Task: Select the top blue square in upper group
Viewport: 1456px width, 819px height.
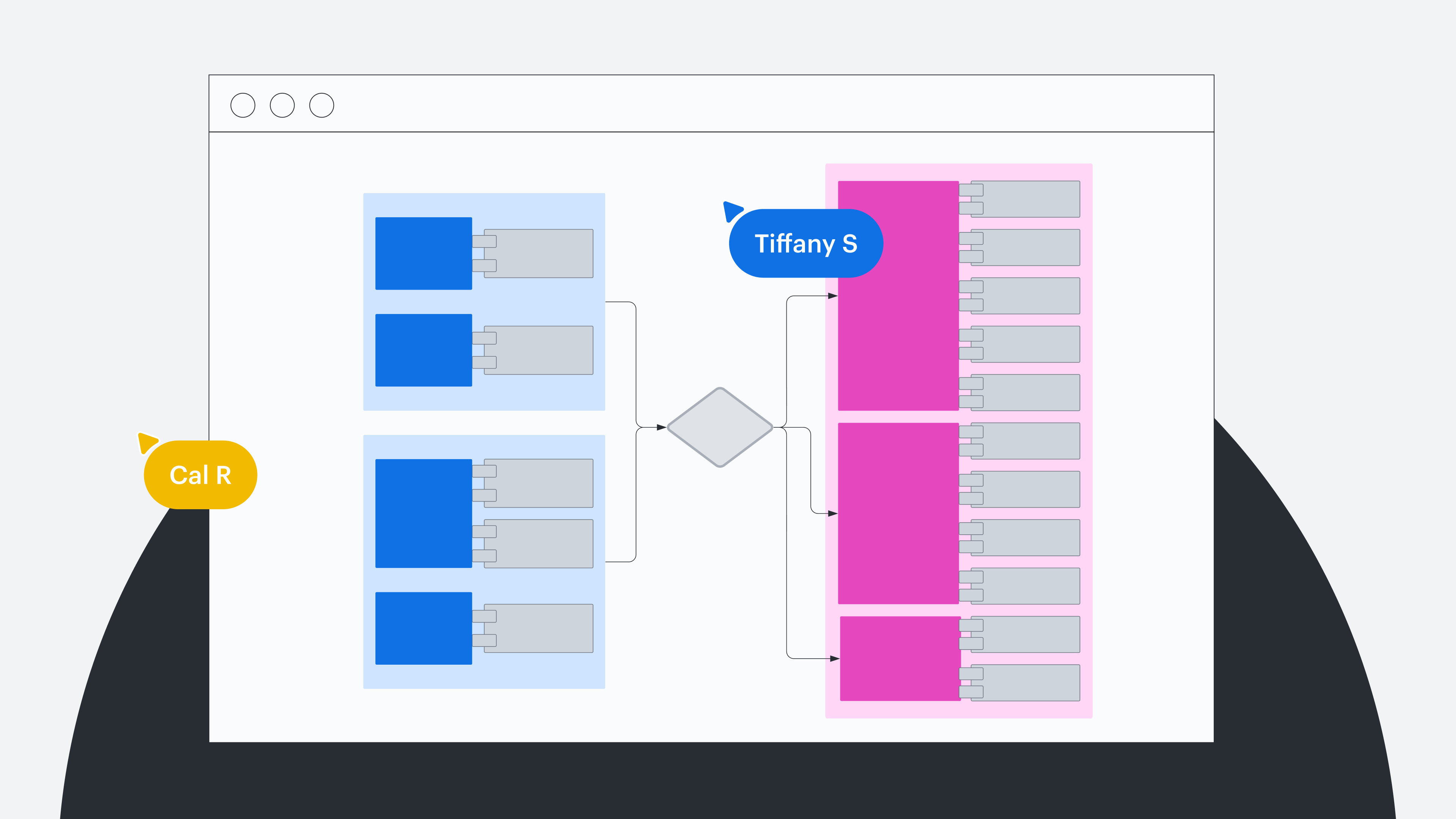Action: 424,253
